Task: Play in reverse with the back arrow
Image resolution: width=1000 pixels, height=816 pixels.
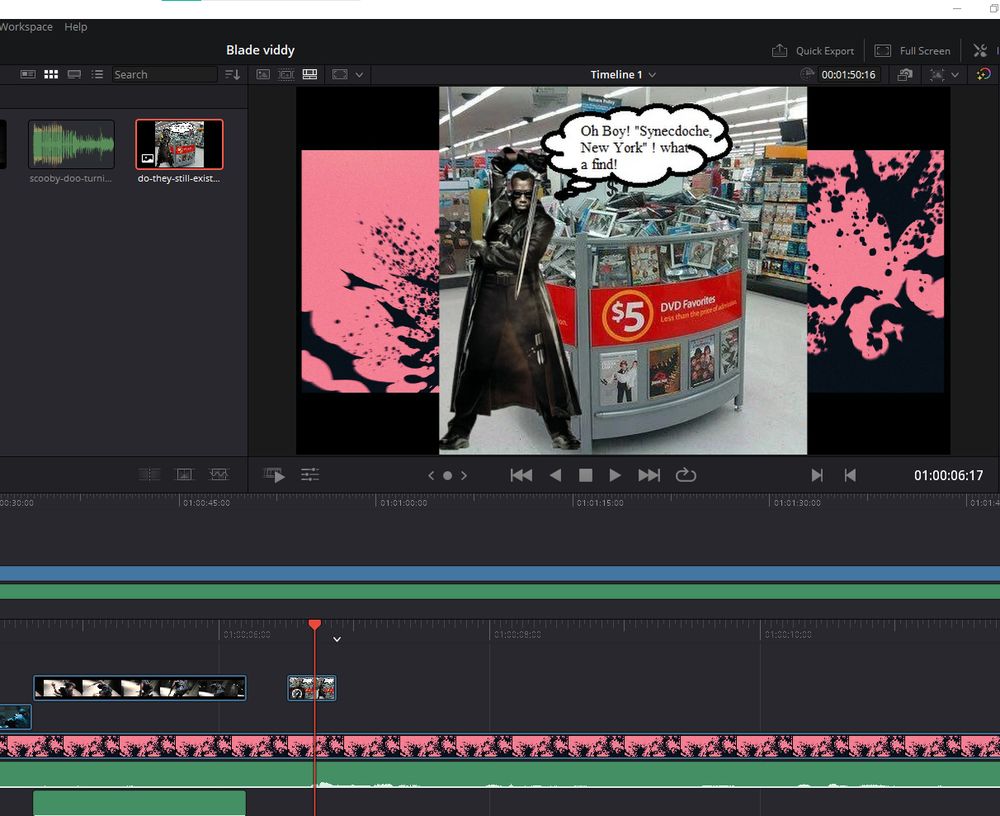Action: pyautogui.click(x=555, y=476)
